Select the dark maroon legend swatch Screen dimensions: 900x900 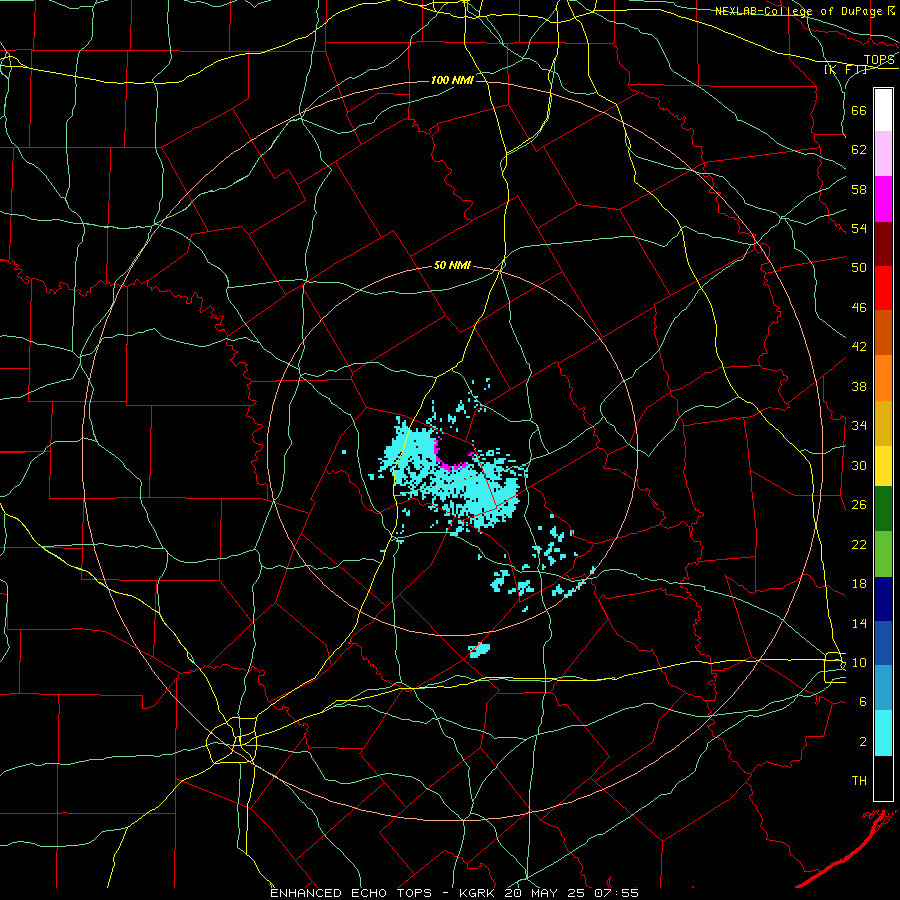pos(883,243)
